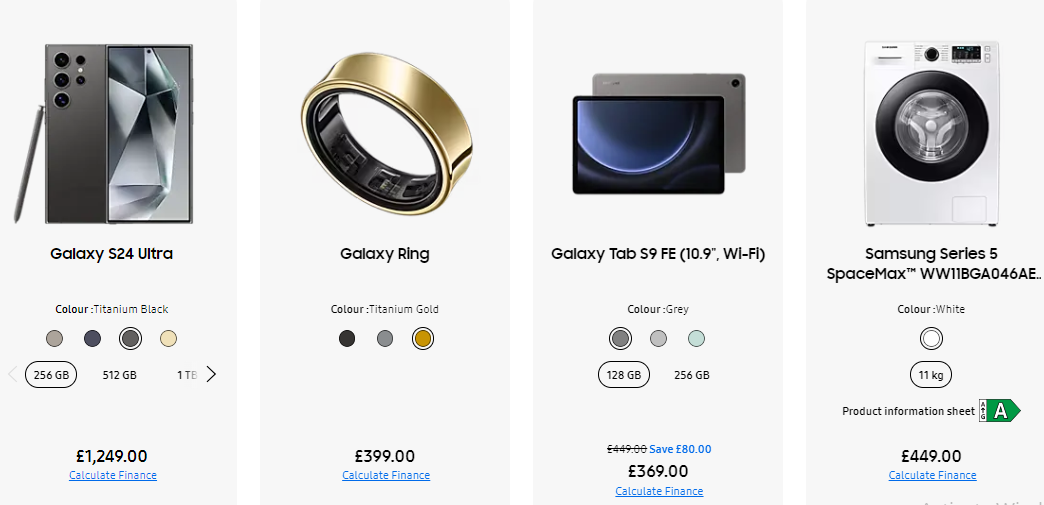The image size is (1044, 505).
Task: Select 512 GB storage for Galaxy S24 Ultra
Action: pyautogui.click(x=120, y=375)
